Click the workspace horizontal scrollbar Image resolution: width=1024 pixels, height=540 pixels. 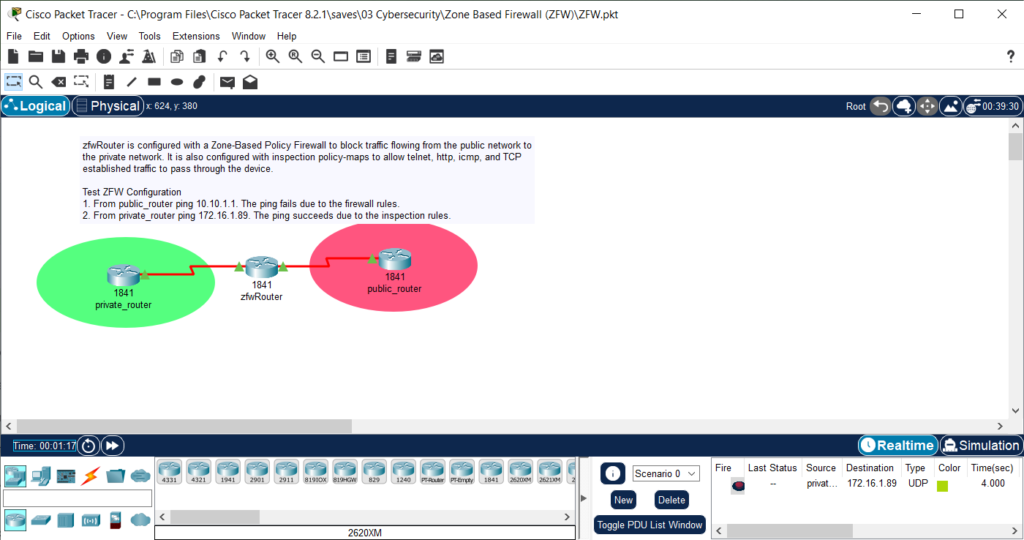[x=184, y=426]
